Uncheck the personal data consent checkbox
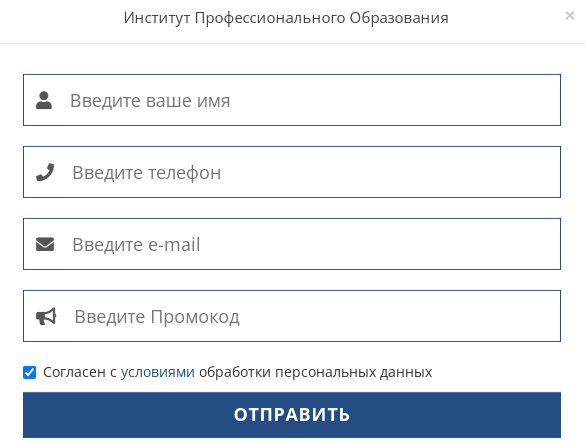 click(x=29, y=372)
